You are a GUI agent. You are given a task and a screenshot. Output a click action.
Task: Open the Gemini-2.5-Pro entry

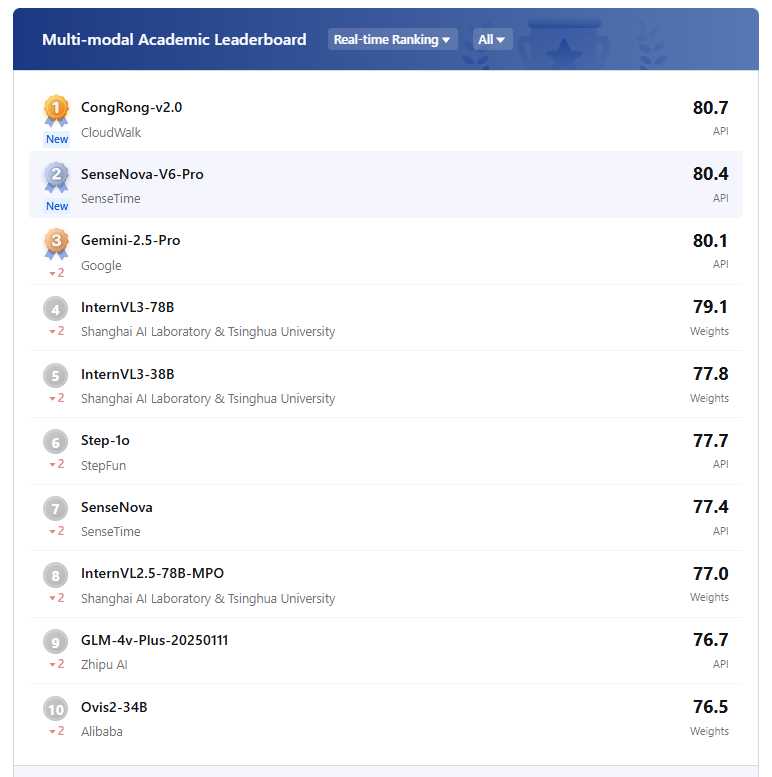point(130,240)
